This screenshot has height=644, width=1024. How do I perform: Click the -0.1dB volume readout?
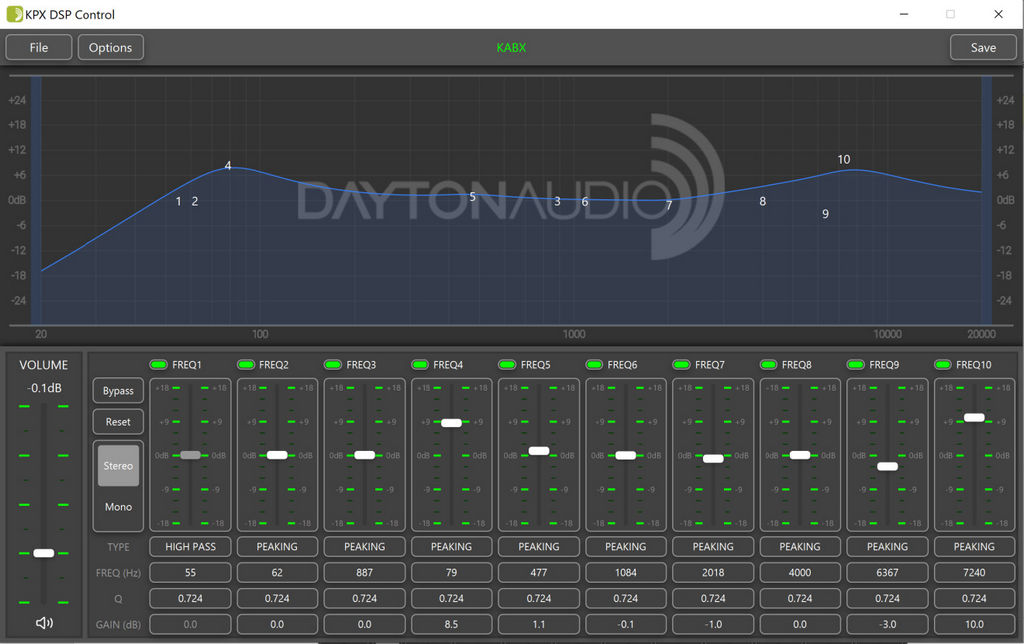tap(44, 388)
